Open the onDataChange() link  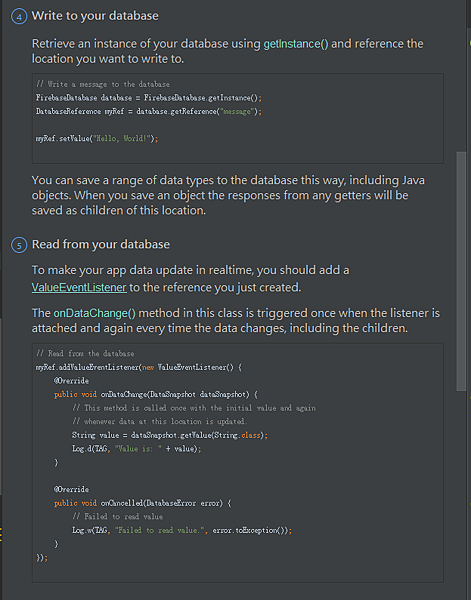[95, 313]
